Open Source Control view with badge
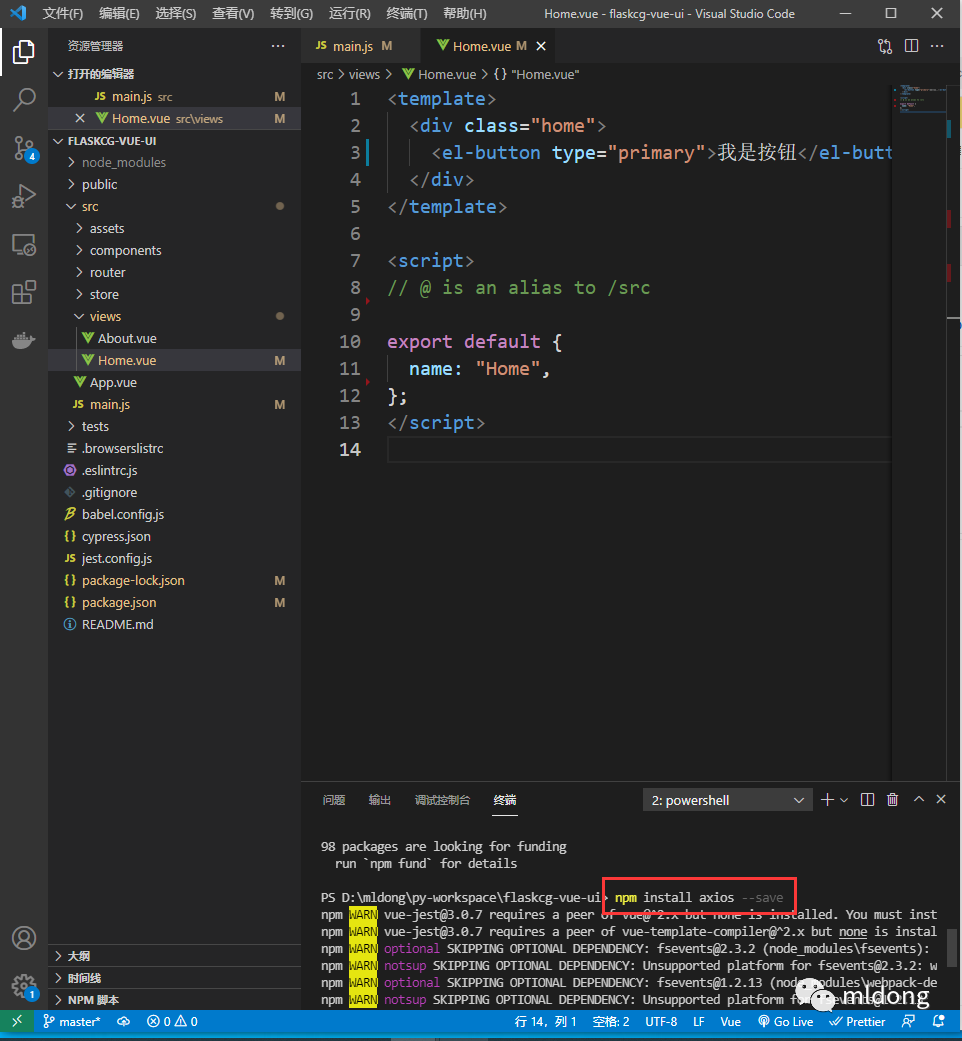962x1041 pixels. (x=24, y=148)
